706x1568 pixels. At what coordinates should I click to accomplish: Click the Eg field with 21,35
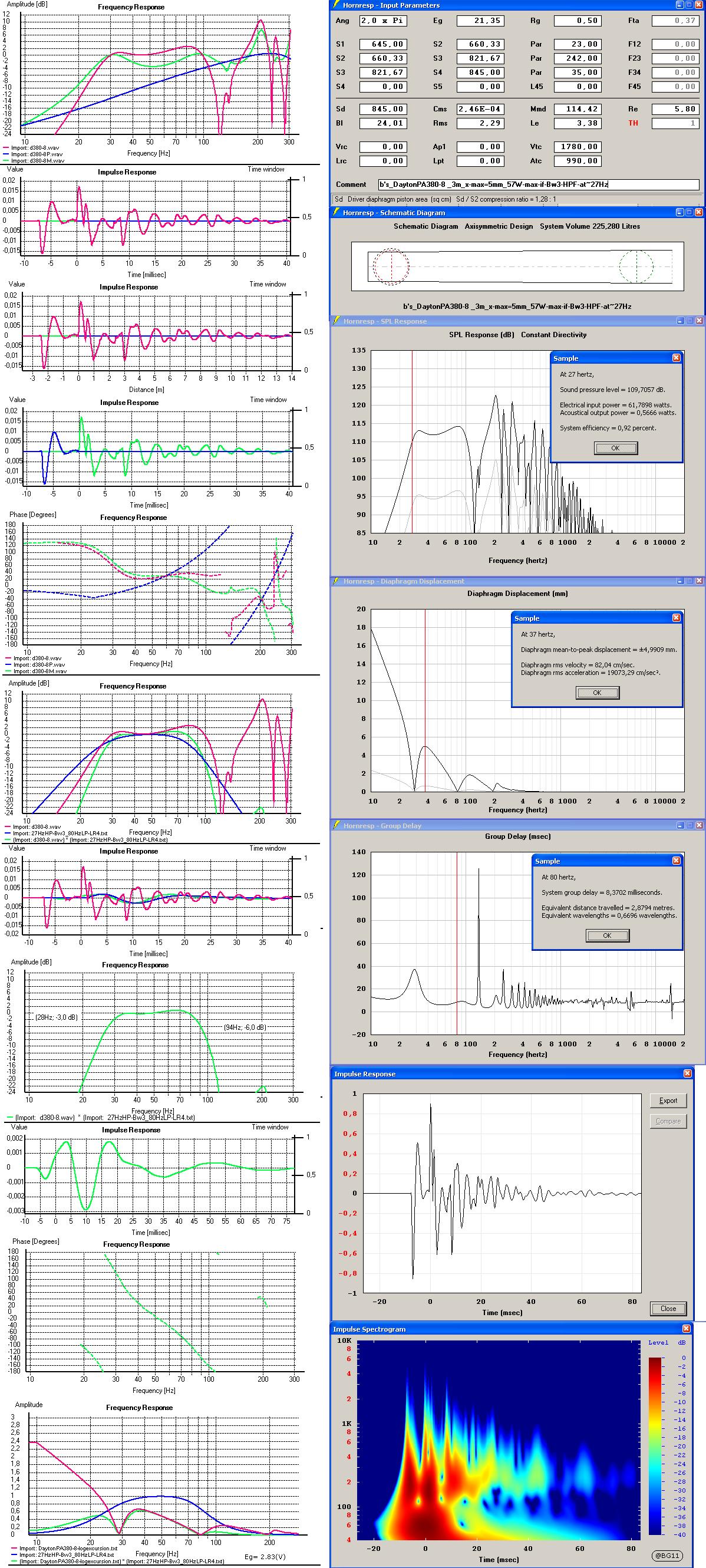pos(480,21)
